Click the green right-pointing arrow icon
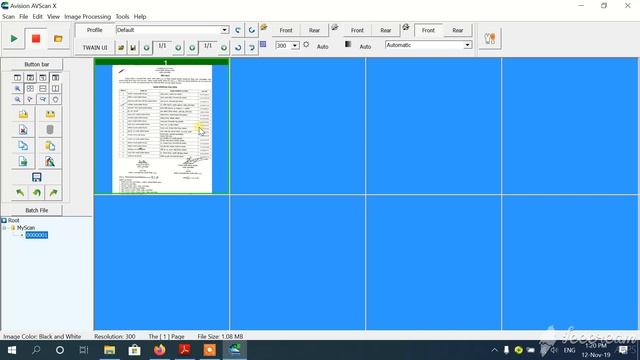The image size is (640, 360). pos(53,193)
